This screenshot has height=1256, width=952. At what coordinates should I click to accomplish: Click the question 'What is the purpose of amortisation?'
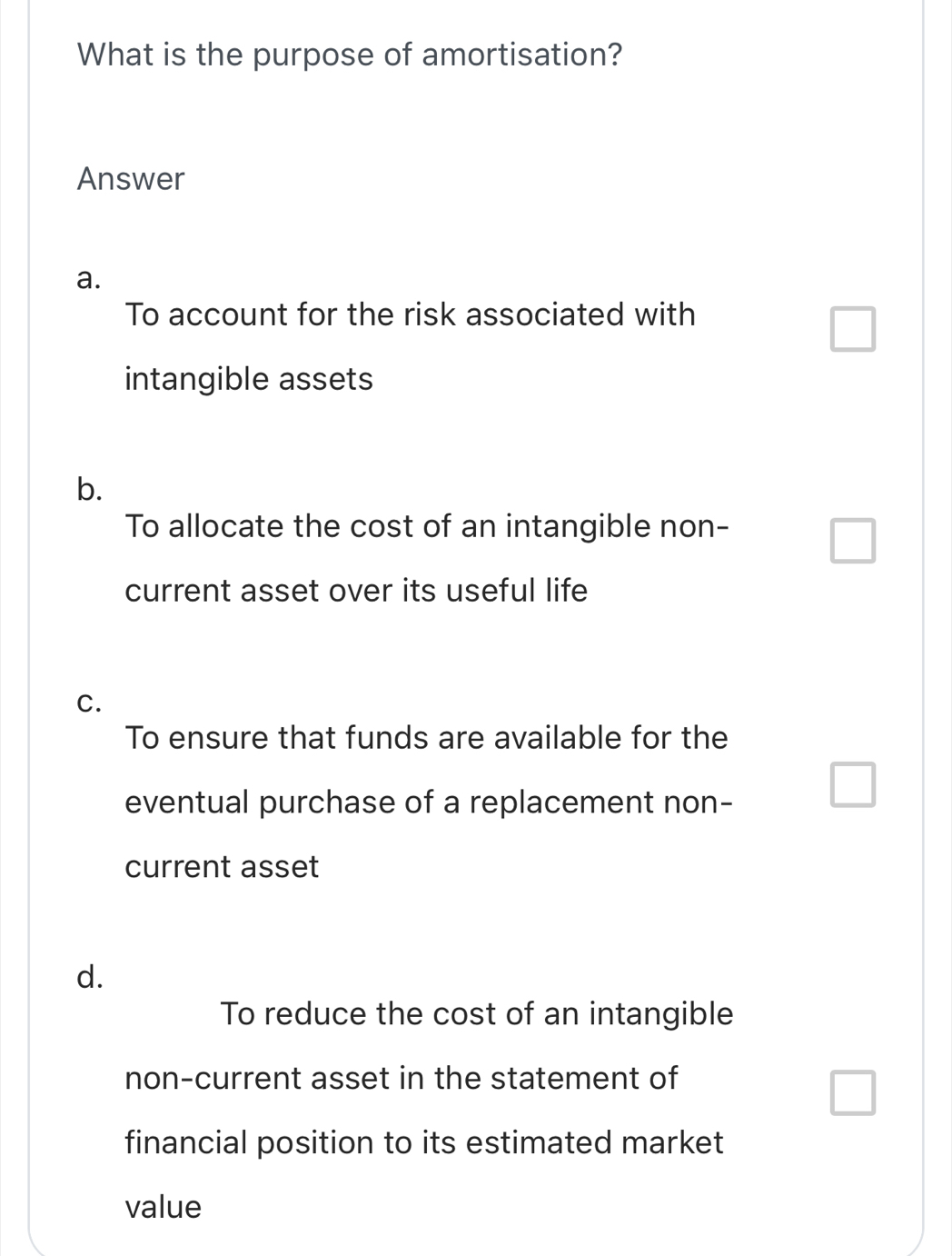coord(349,55)
